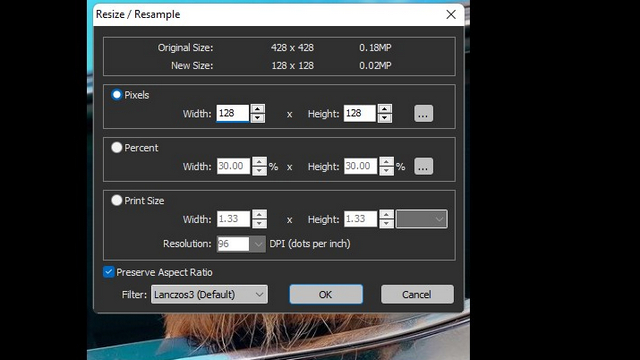The height and width of the screenshot is (360, 640).
Task: Click the OK button
Action: [x=326, y=294]
